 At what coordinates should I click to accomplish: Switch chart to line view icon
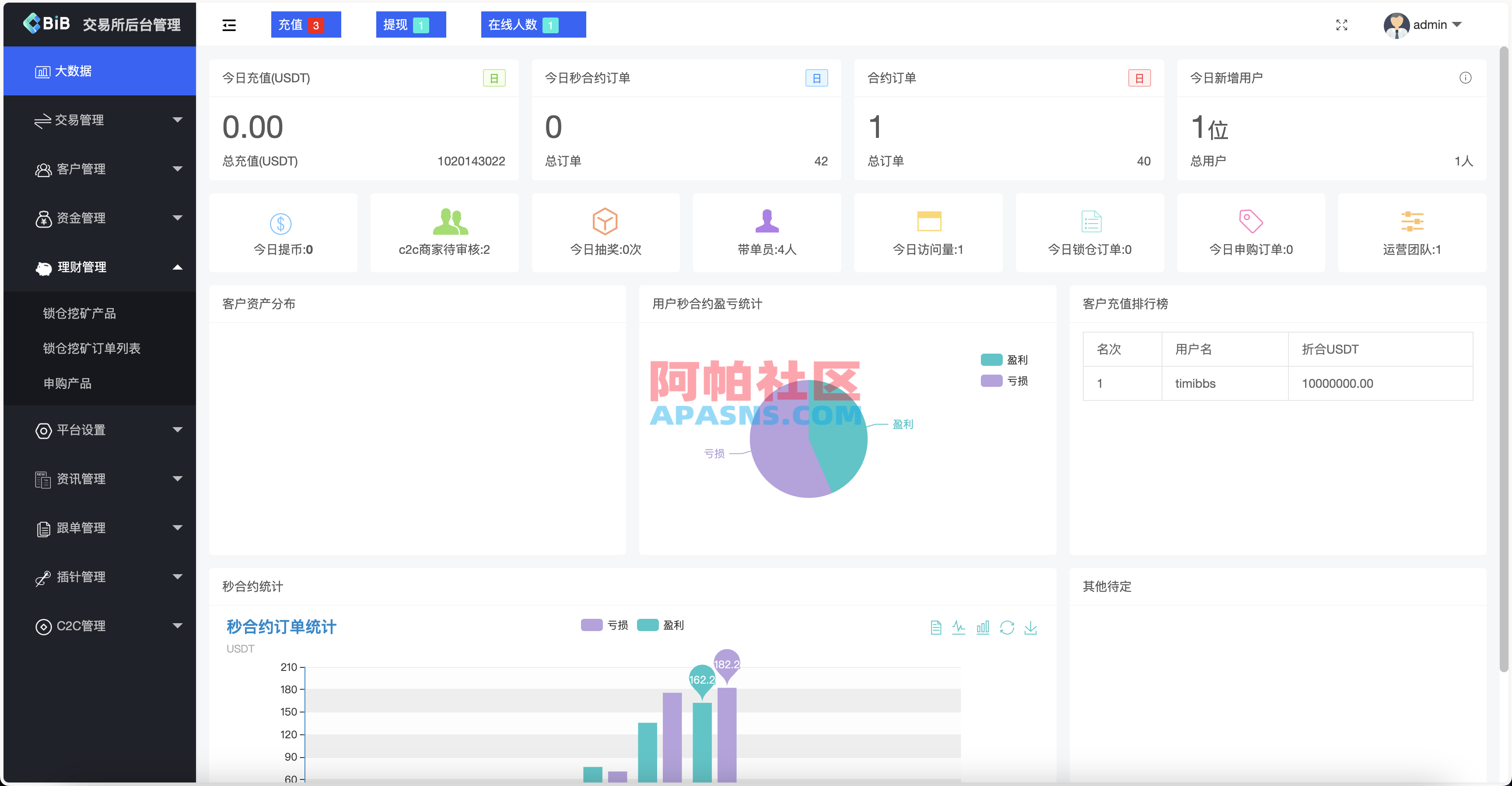click(960, 628)
